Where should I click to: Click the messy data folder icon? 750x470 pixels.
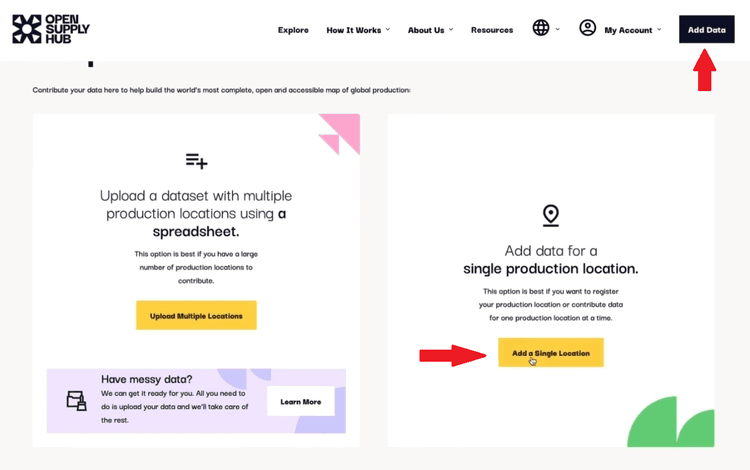click(76, 401)
